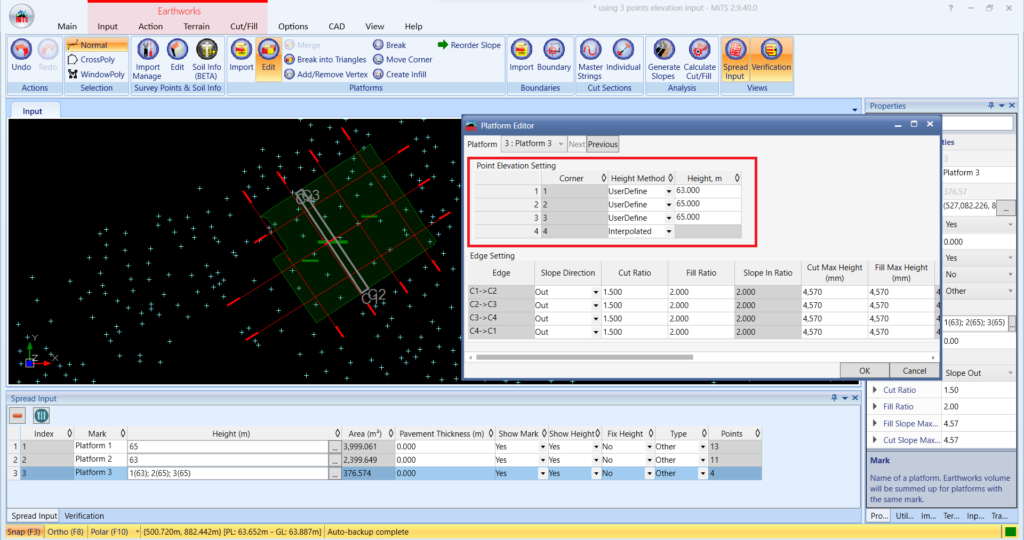Open Height Method dropdown for corner 3

pos(669,218)
